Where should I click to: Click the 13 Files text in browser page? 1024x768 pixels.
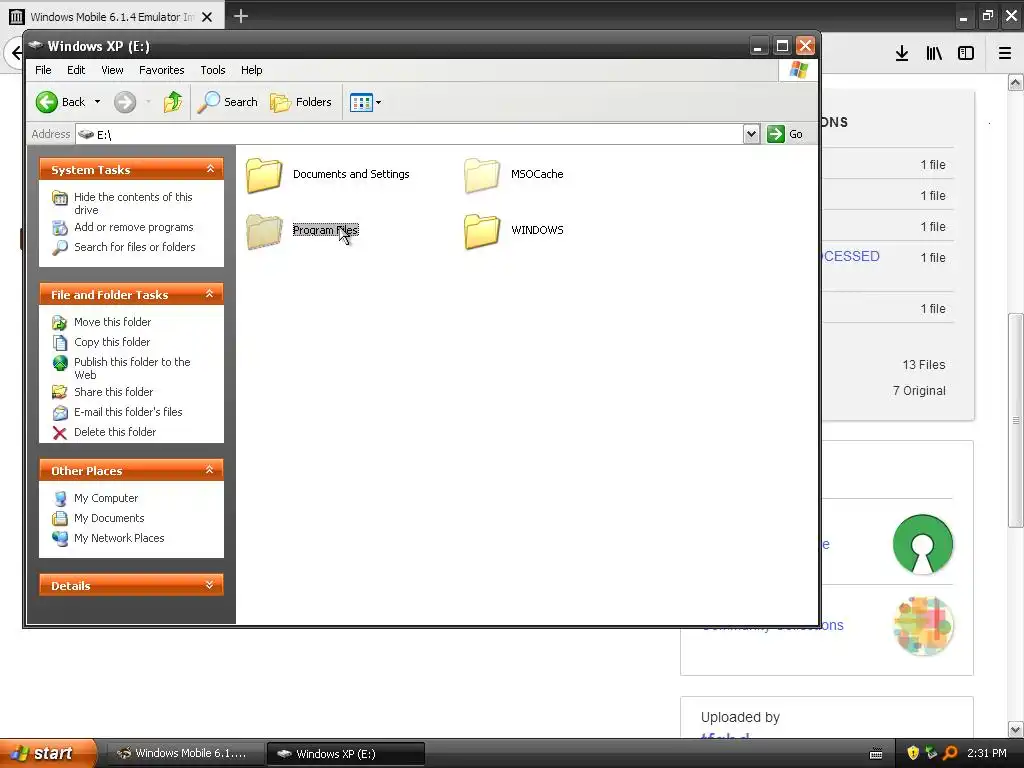pyautogui.click(x=923, y=365)
